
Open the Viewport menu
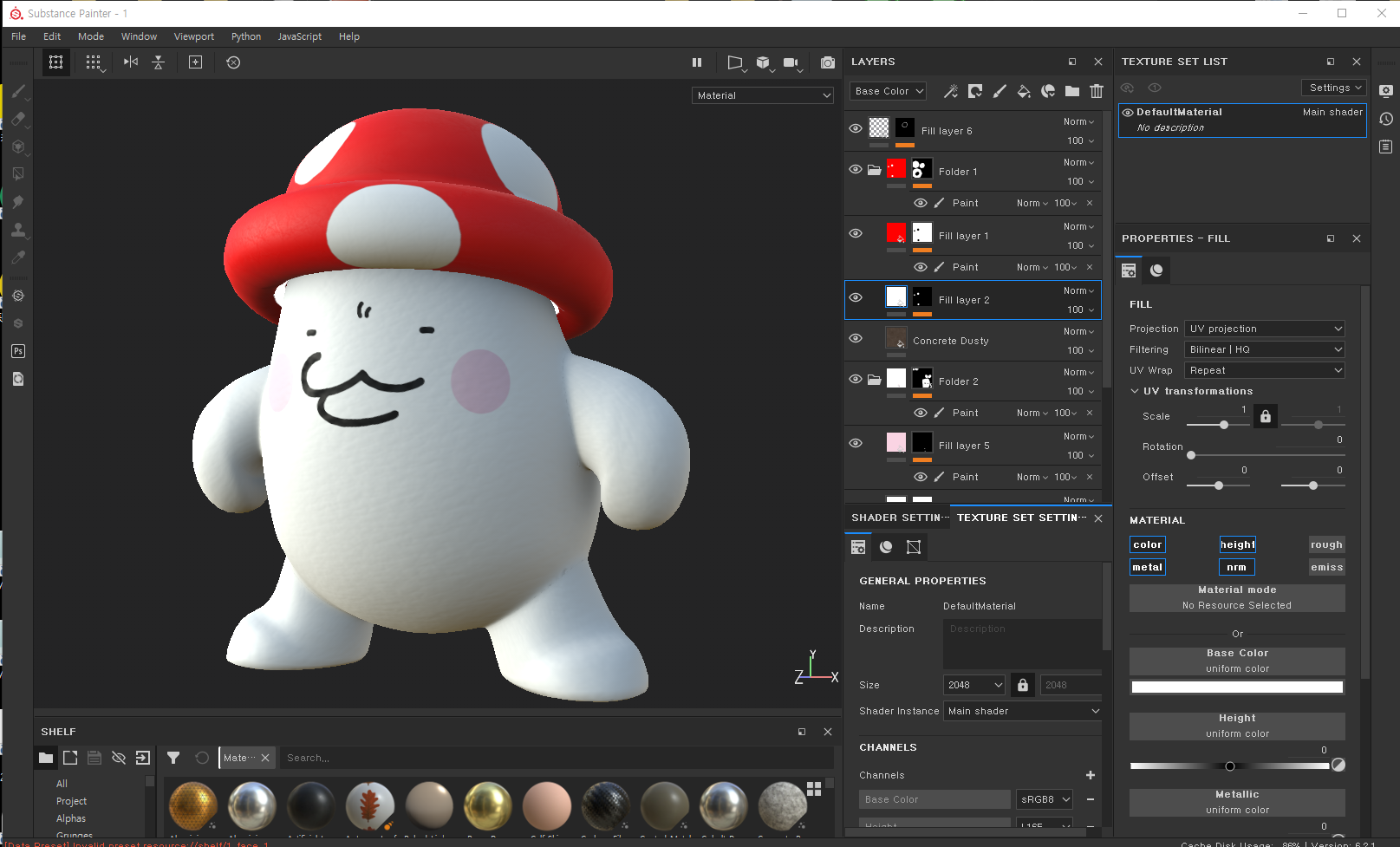(193, 36)
